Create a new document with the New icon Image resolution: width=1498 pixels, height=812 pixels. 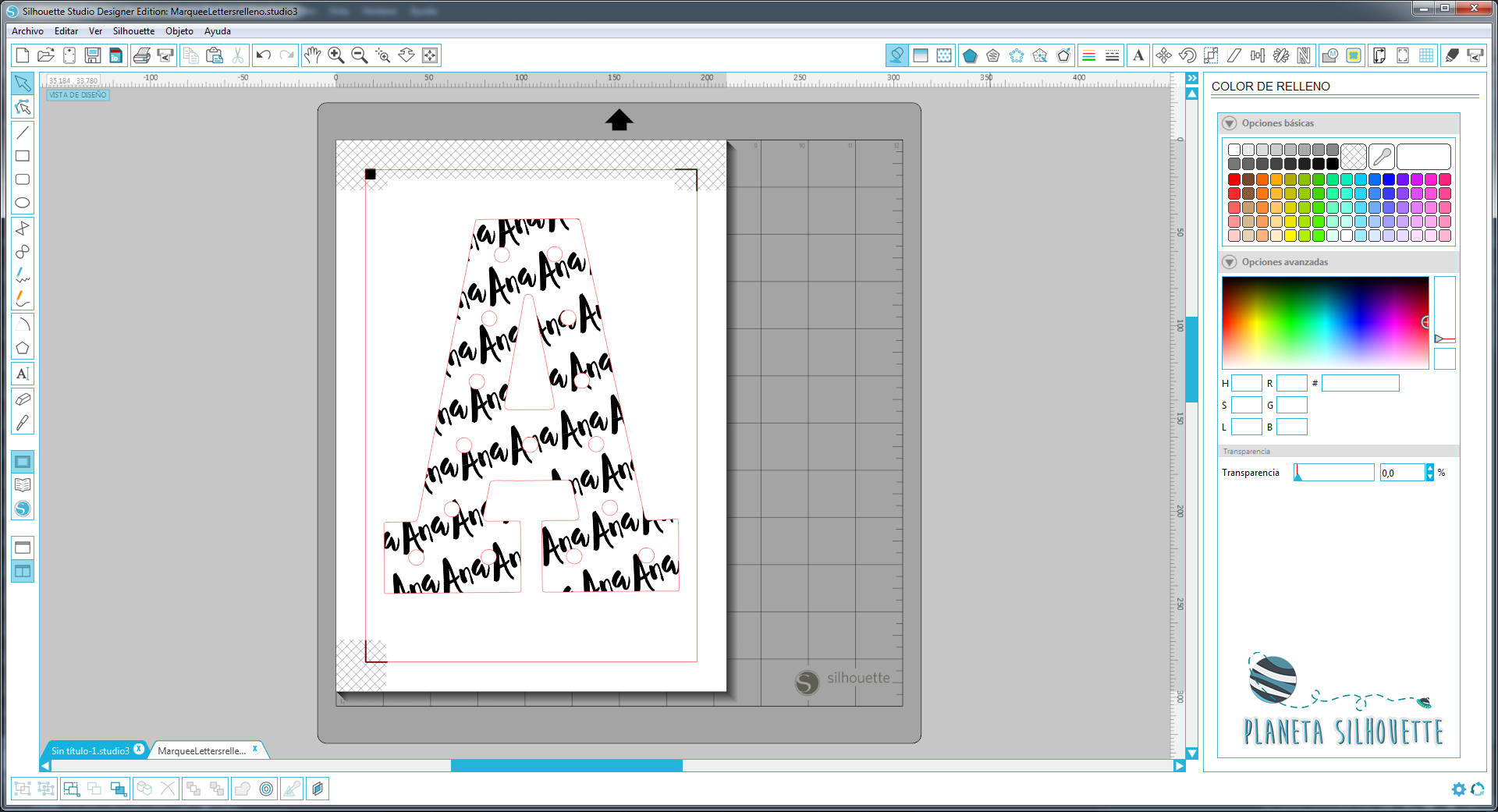(x=23, y=55)
